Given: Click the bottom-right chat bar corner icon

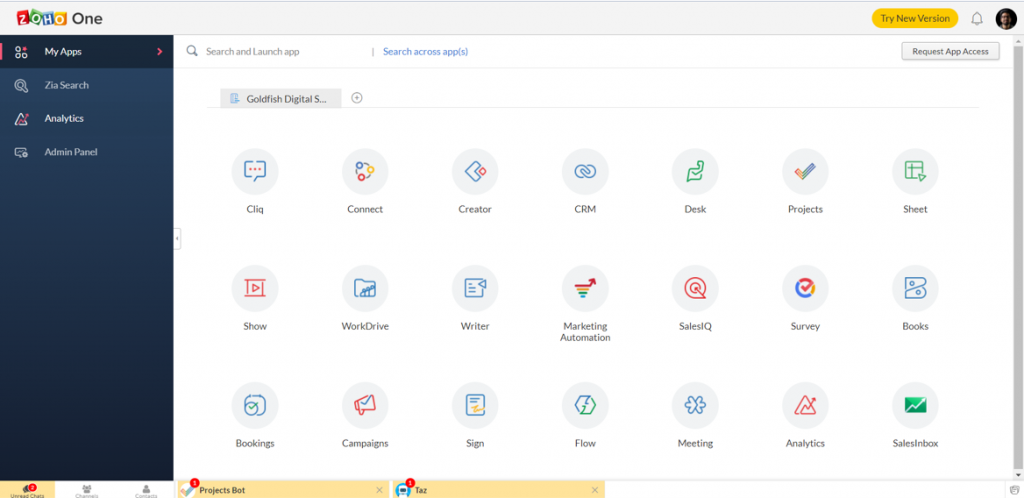Looking at the screenshot, I should [x=1014, y=490].
